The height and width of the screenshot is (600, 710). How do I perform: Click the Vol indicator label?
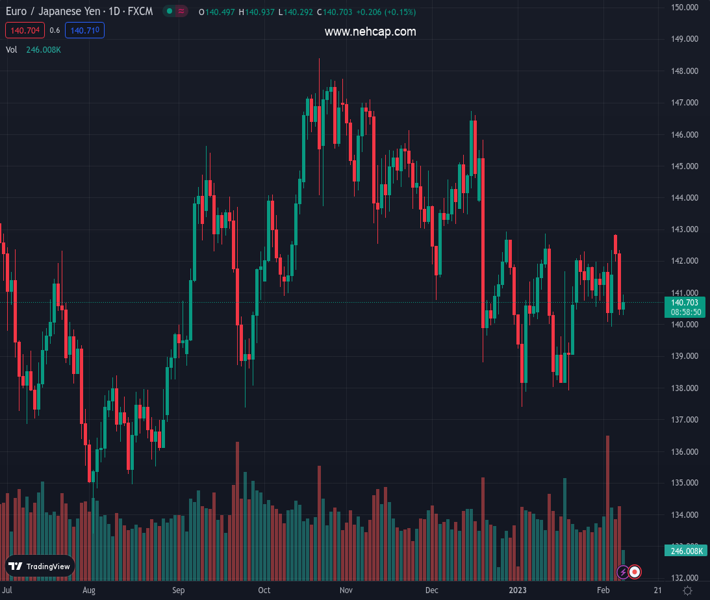(x=11, y=50)
